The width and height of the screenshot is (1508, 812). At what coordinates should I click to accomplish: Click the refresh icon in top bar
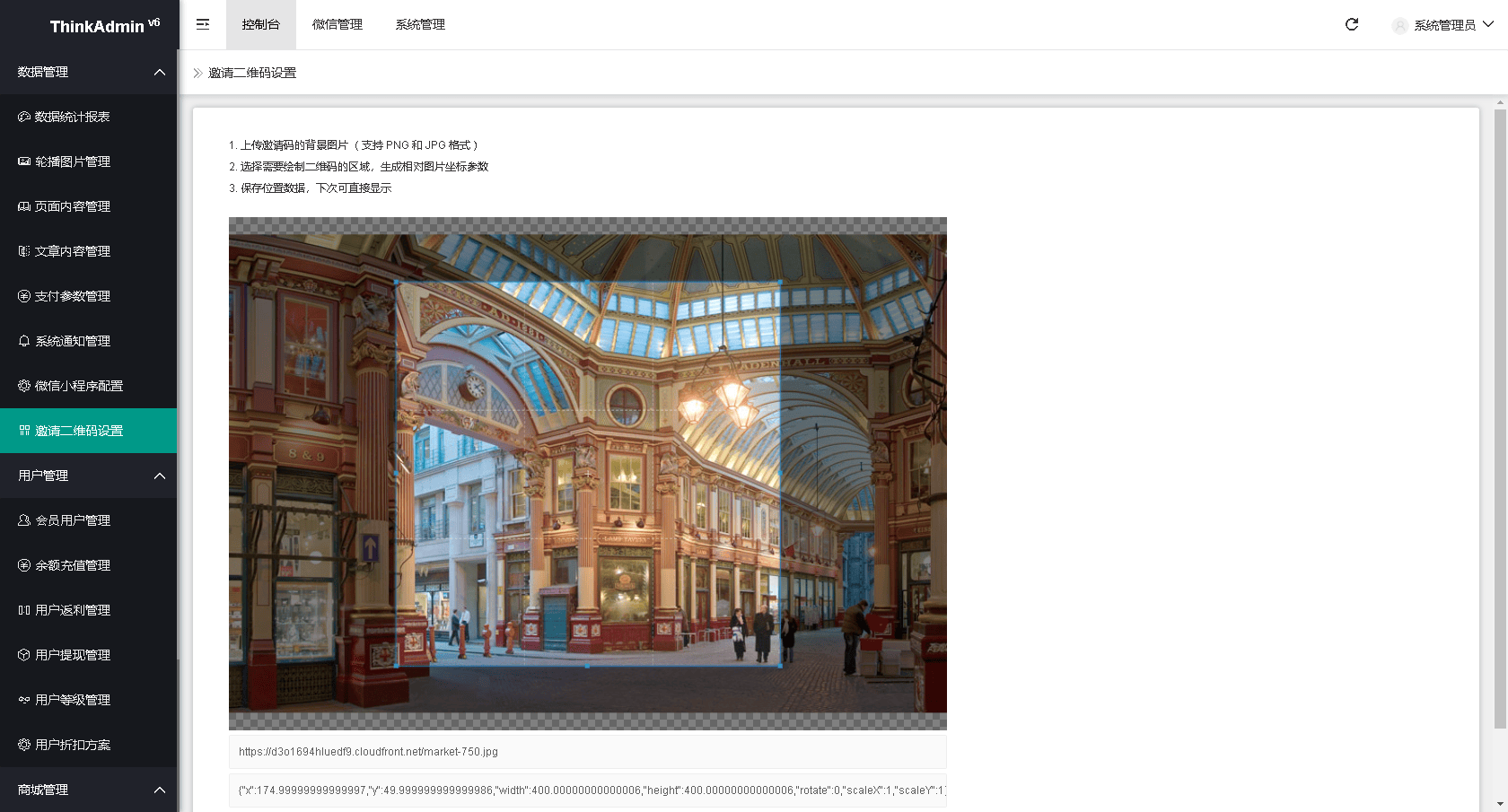1351,24
